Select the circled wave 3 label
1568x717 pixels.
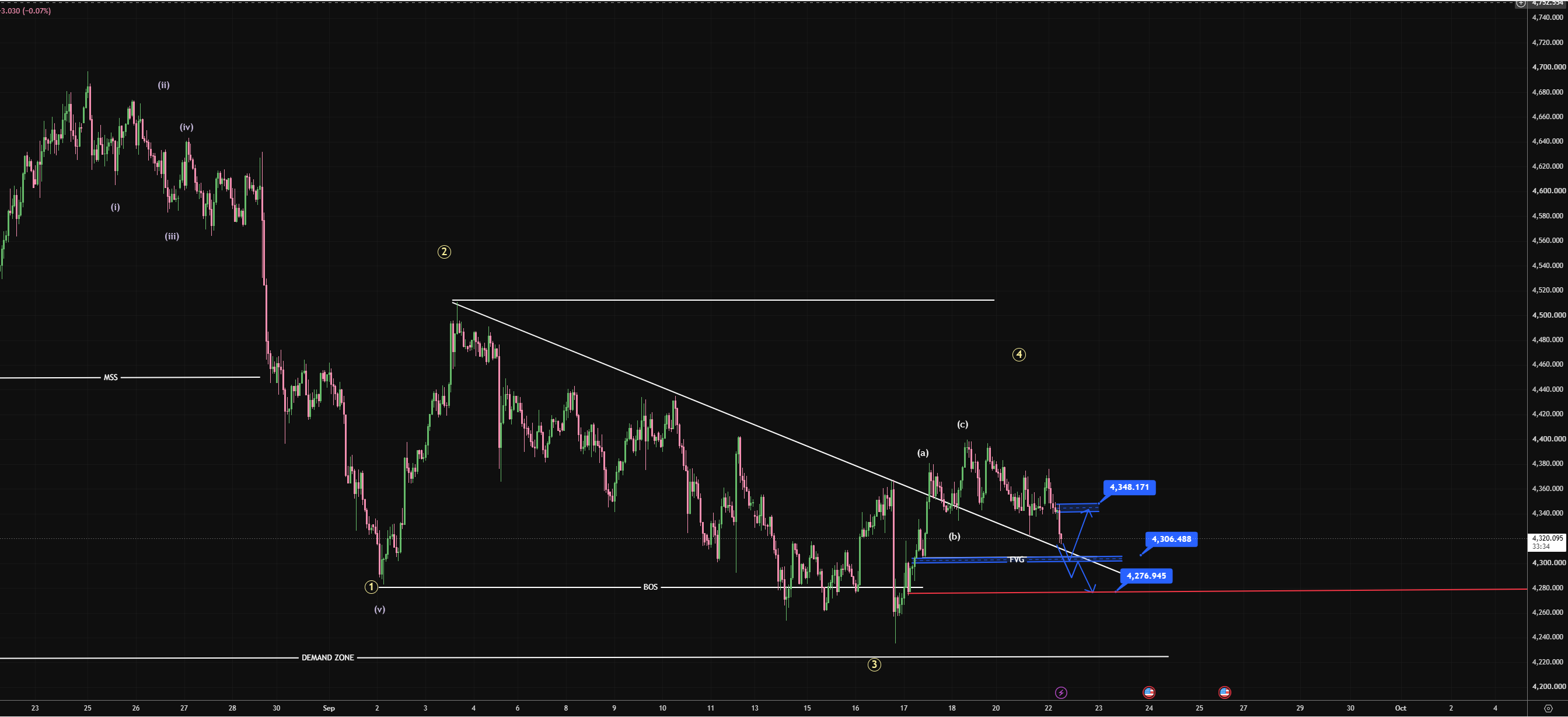[874, 664]
